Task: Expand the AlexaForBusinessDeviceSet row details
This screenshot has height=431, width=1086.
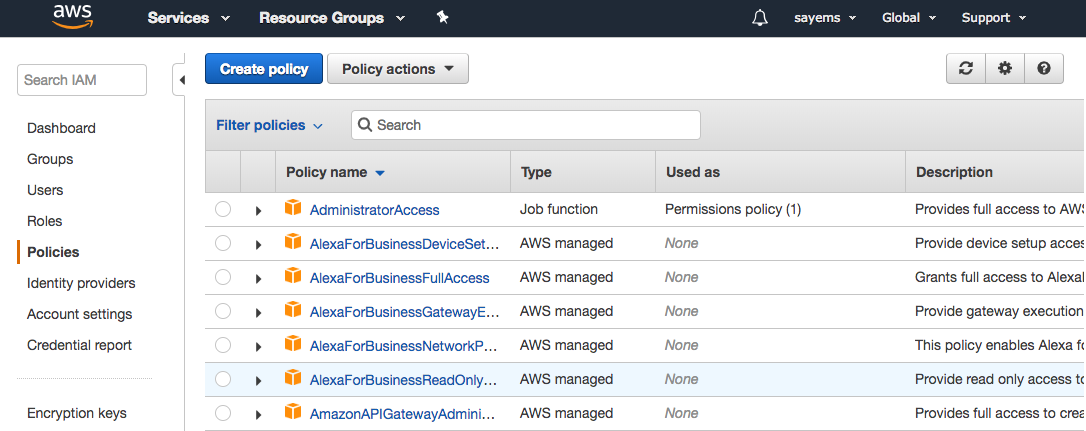Action: point(258,245)
